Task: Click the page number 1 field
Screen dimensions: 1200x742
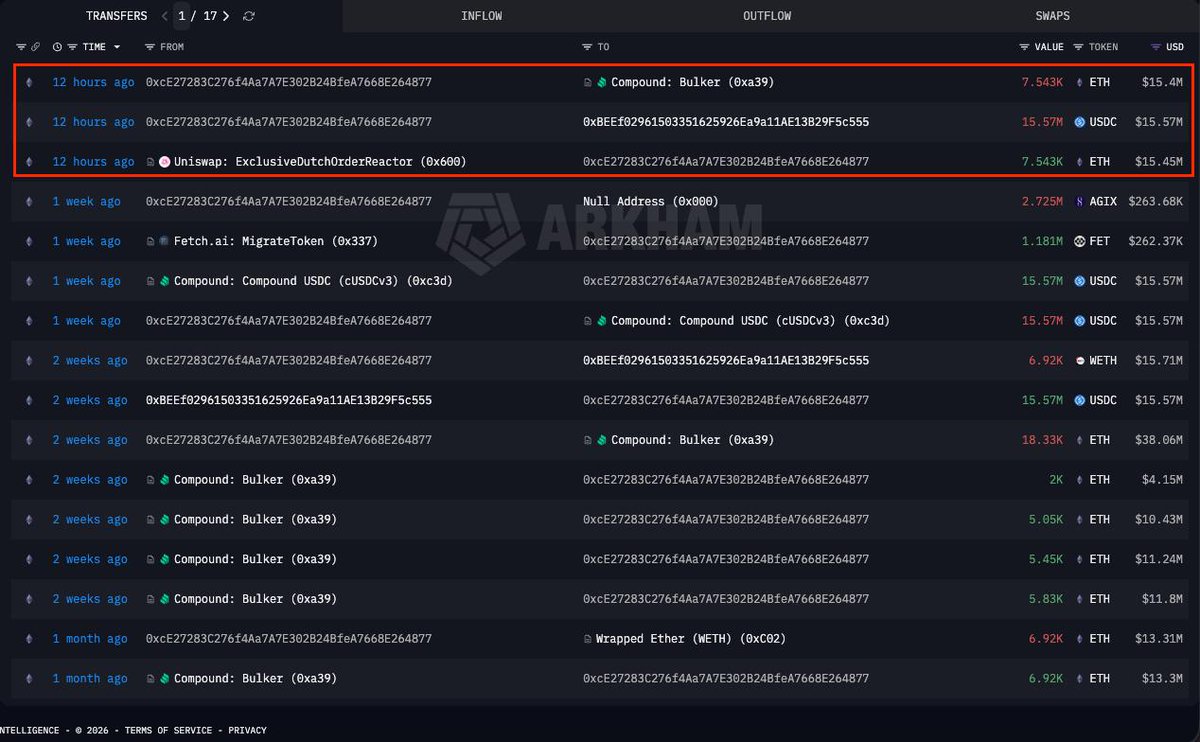Action: pyautogui.click(x=182, y=16)
